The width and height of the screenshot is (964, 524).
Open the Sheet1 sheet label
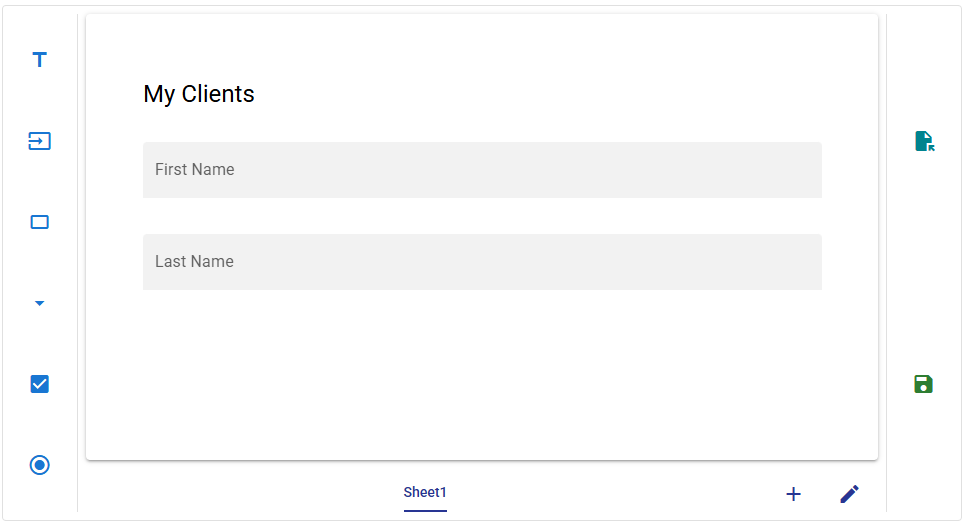click(x=425, y=492)
